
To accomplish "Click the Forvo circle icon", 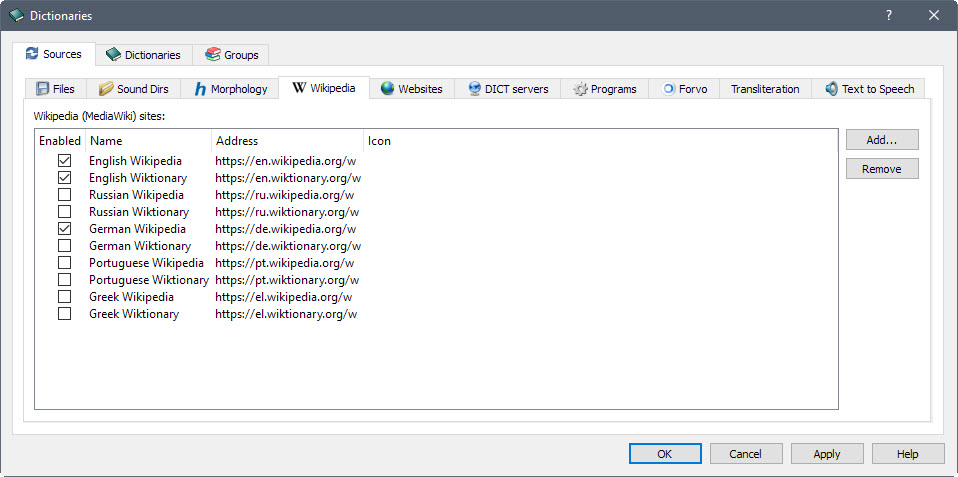I will (668, 89).
